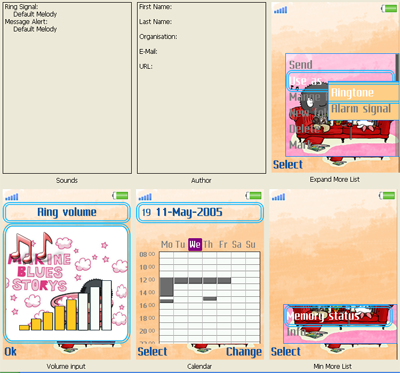Click Select softkey in Expand More List preview
This screenshot has width=400, height=373.
tap(288, 165)
